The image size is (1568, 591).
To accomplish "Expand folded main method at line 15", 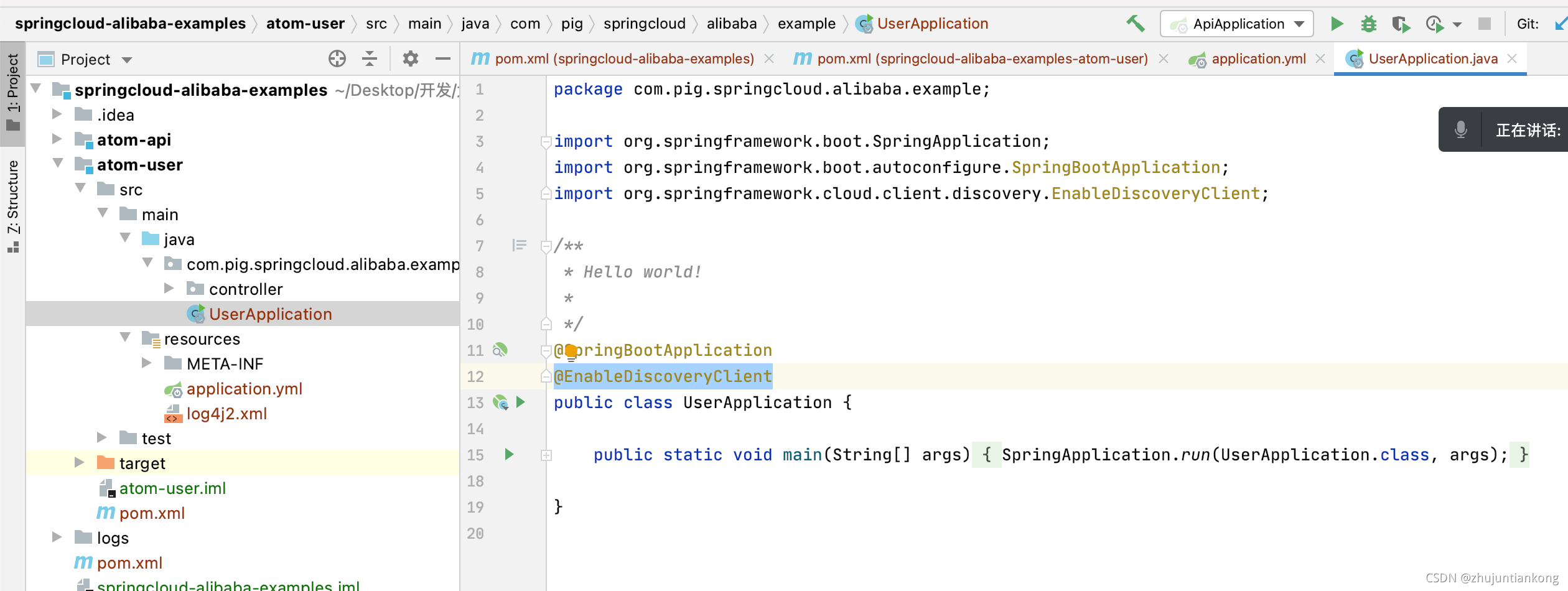I will [546, 455].
